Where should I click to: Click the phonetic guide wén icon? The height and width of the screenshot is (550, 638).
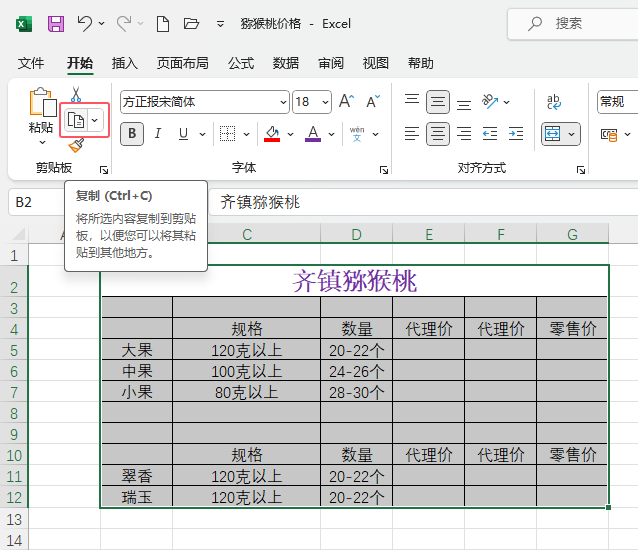357,133
